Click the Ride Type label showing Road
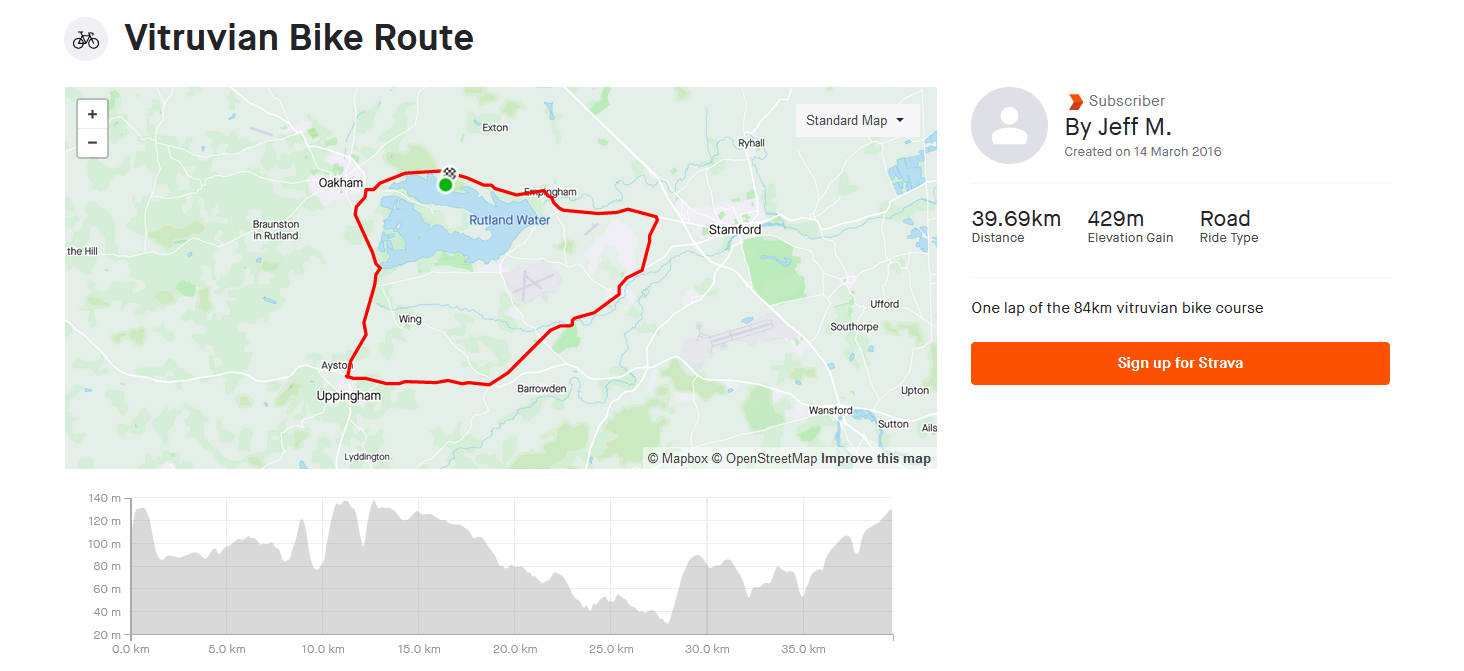Image resolution: width=1464 pixels, height=671 pixels. 1227,237
